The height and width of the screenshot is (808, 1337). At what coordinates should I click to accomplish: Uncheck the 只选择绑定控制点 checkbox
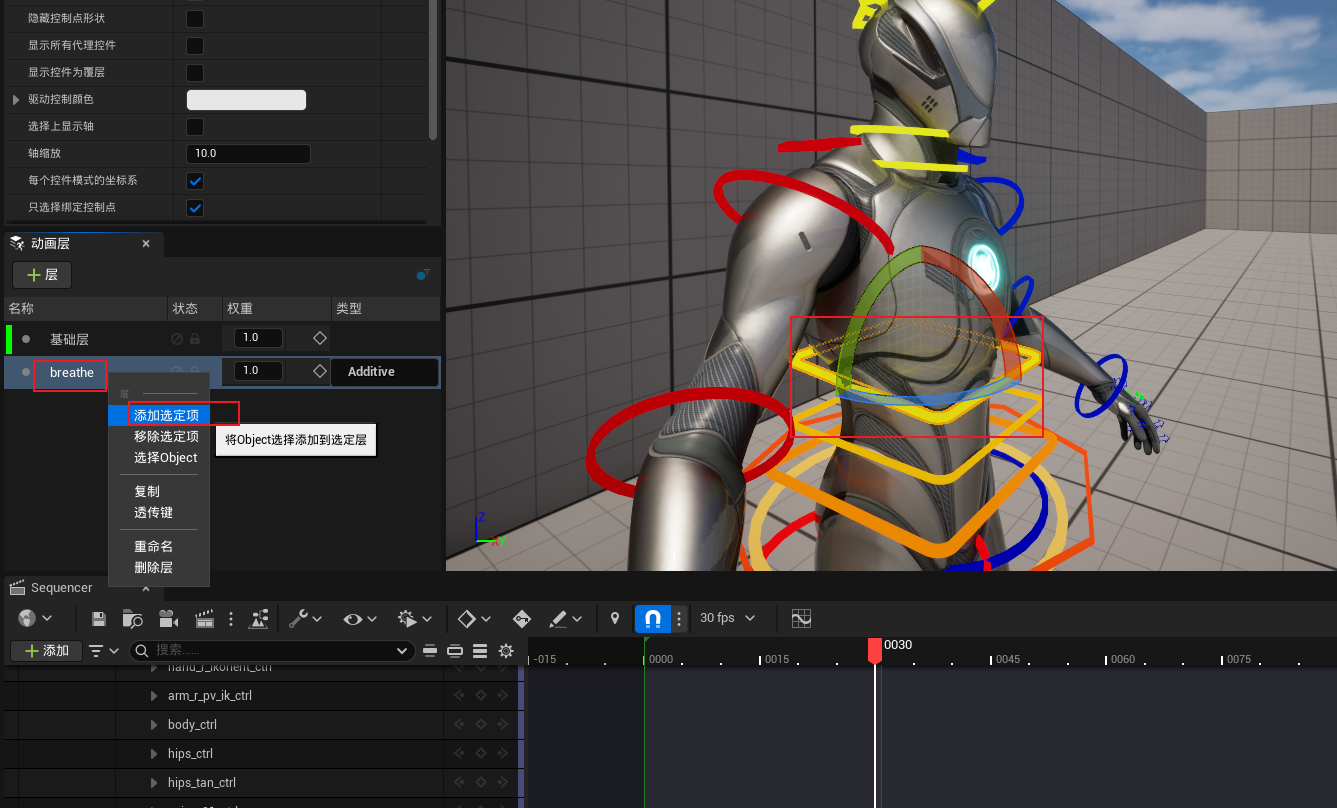click(x=196, y=208)
